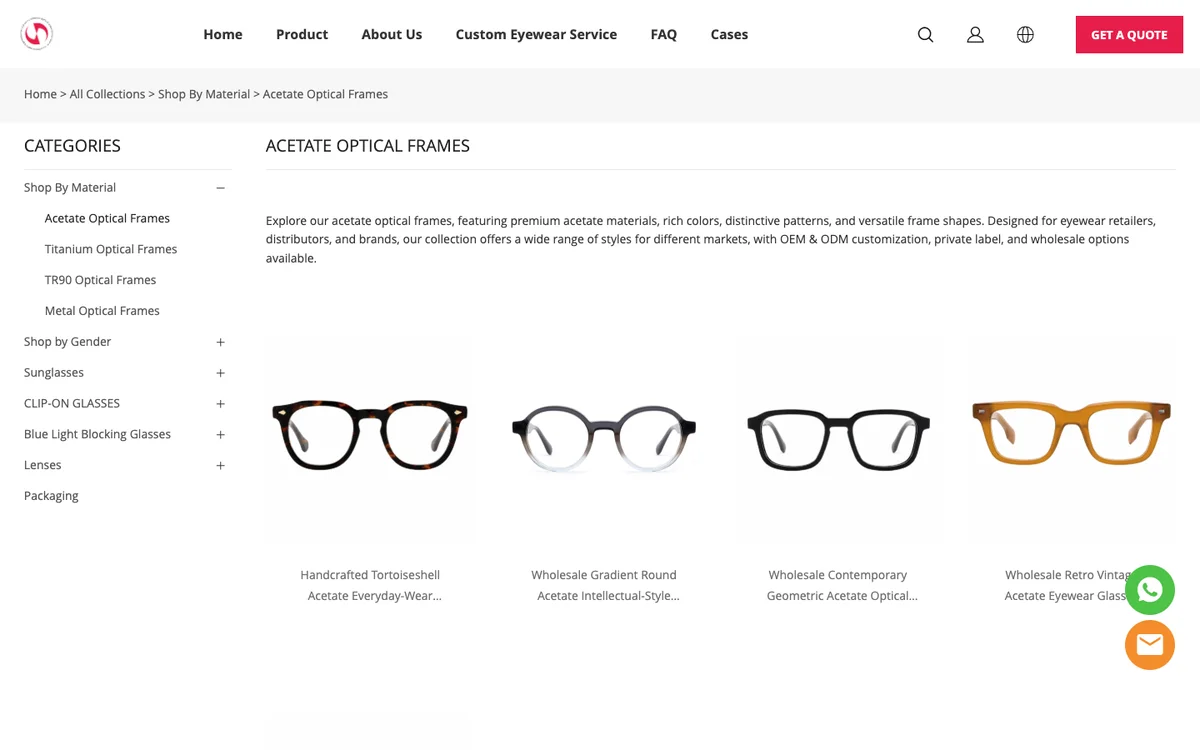
Task: Click Shop By Material breadcrumb link
Action: point(204,94)
